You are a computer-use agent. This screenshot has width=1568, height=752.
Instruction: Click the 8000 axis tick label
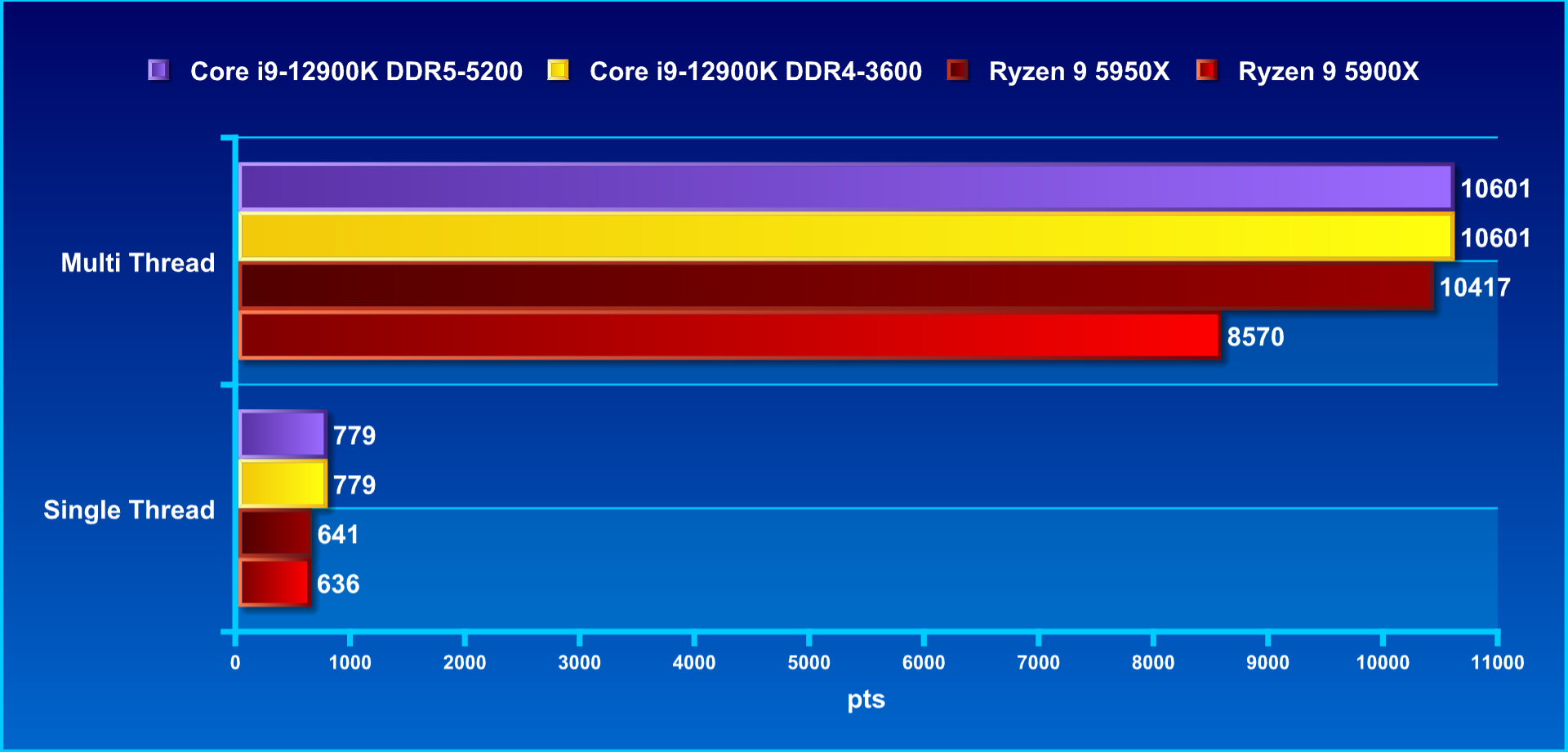click(1153, 663)
